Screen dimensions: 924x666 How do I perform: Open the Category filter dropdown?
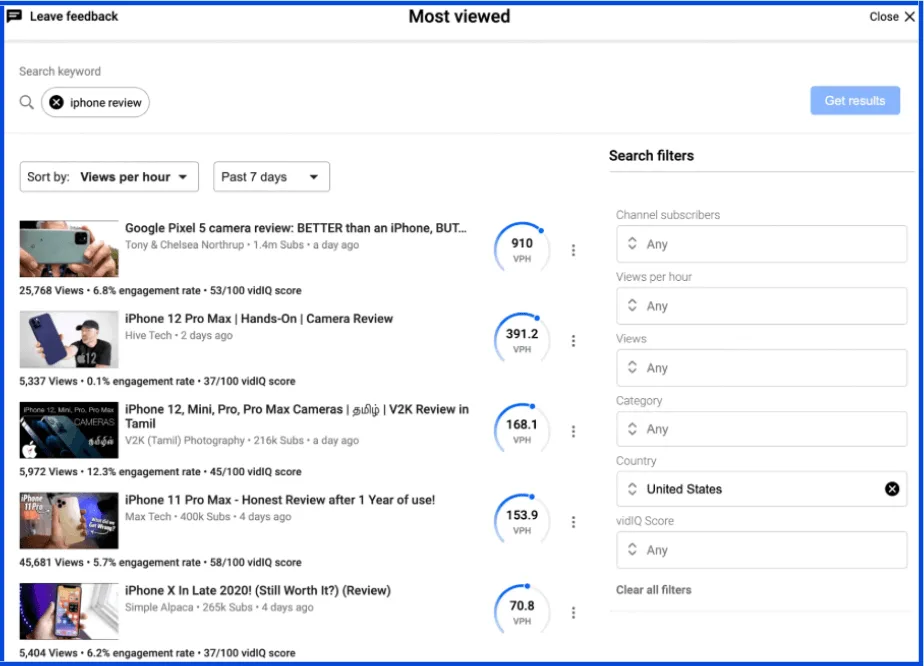click(761, 429)
